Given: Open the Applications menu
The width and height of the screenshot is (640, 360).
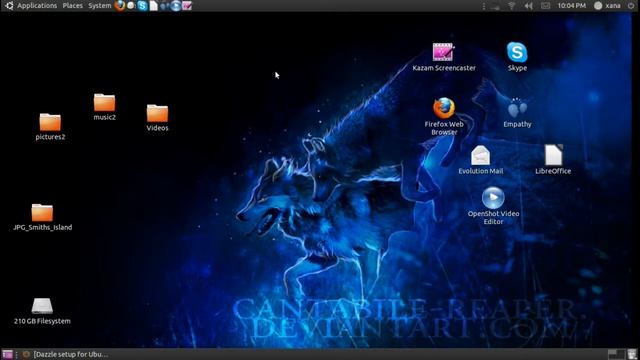Looking at the screenshot, I should pyautogui.click(x=37, y=6).
